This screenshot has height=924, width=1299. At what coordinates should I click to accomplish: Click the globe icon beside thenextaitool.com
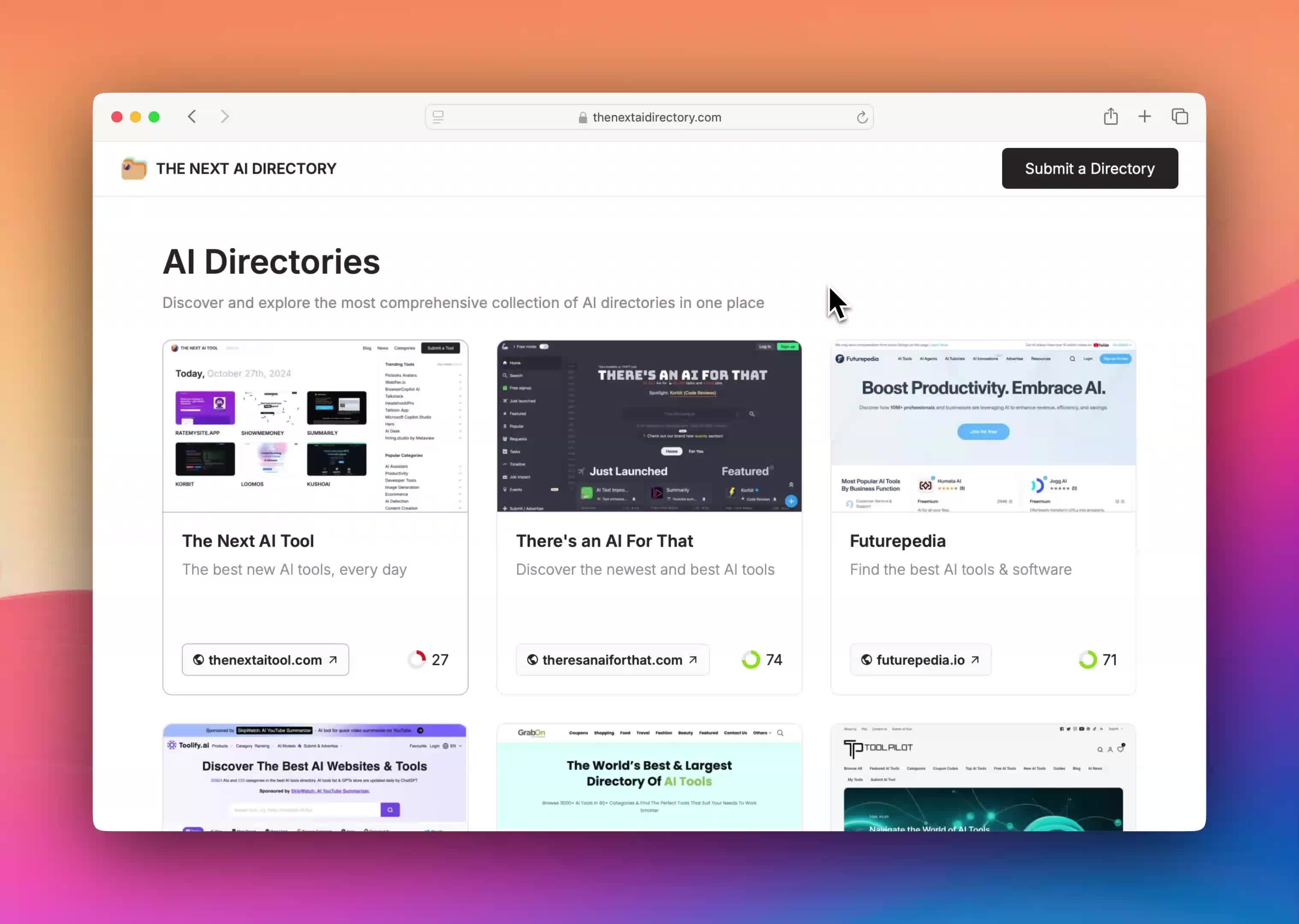[198, 660]
